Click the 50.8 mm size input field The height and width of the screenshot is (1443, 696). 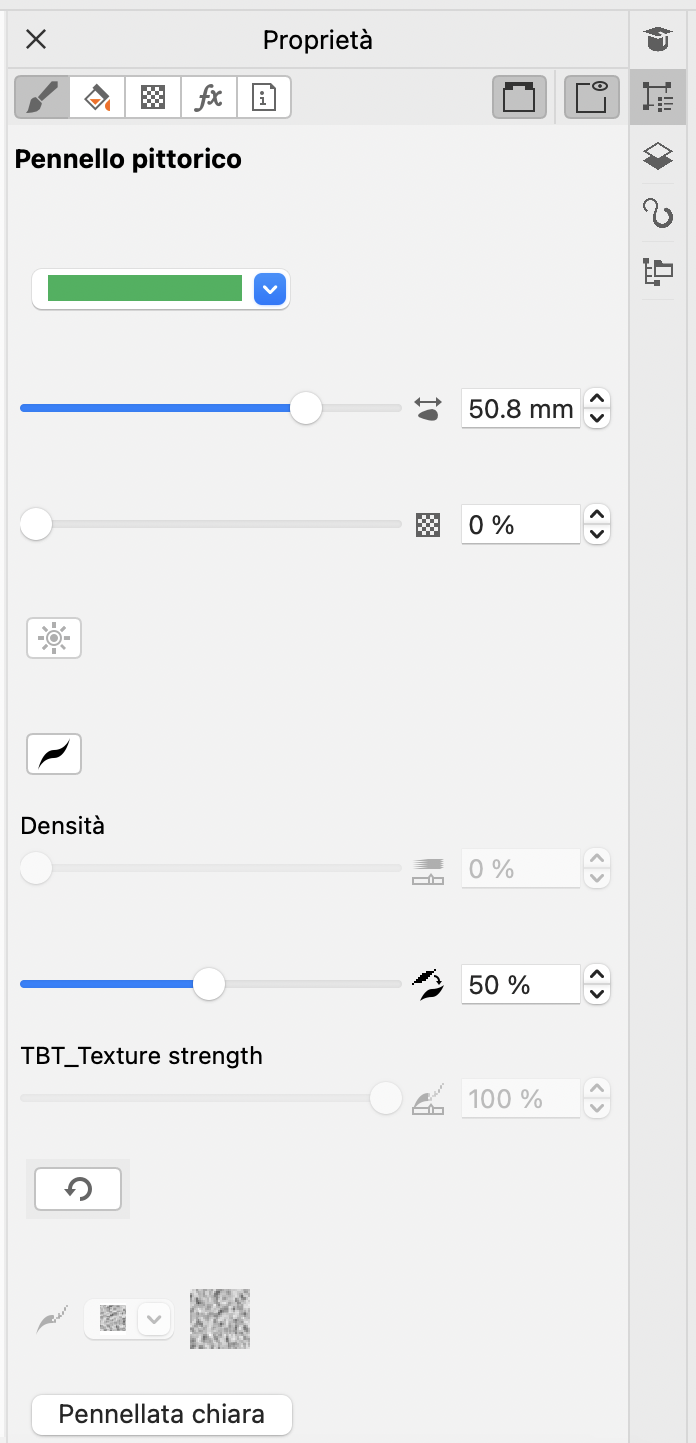[520, 408]
